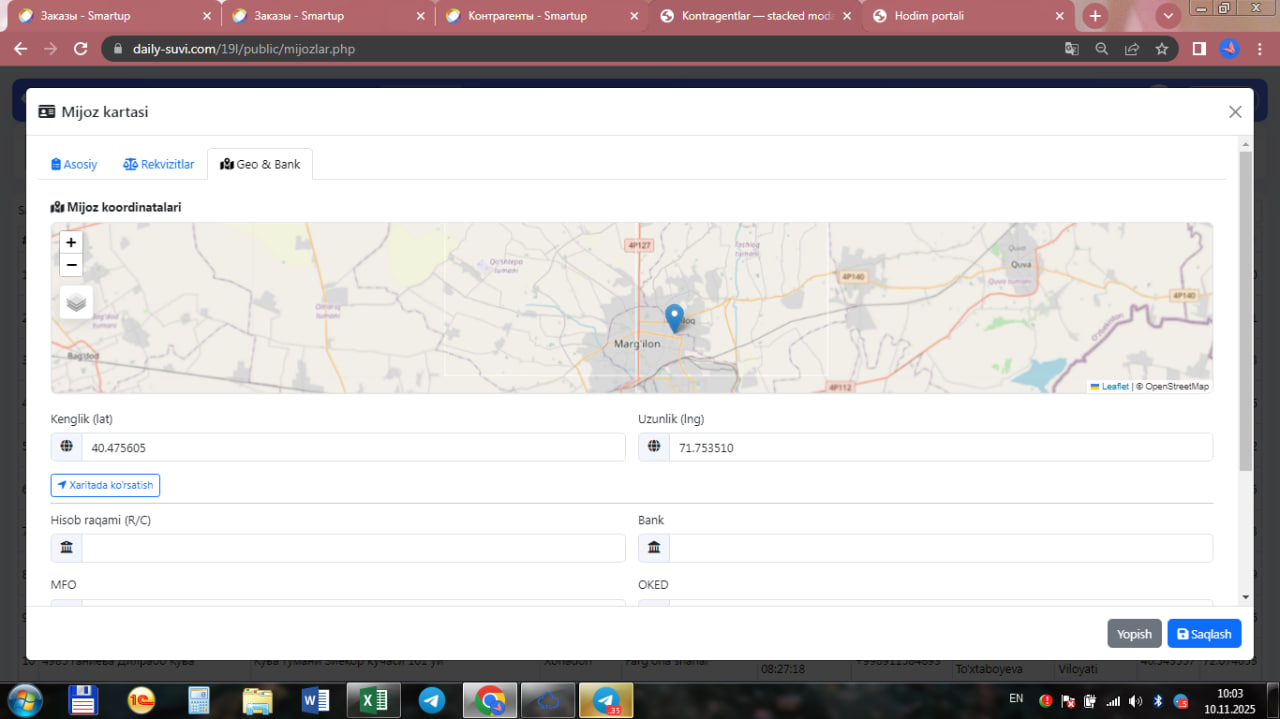The image size is (1280, 719).
Task: Click the blue map location marker
Action: [x=674, y=318]
